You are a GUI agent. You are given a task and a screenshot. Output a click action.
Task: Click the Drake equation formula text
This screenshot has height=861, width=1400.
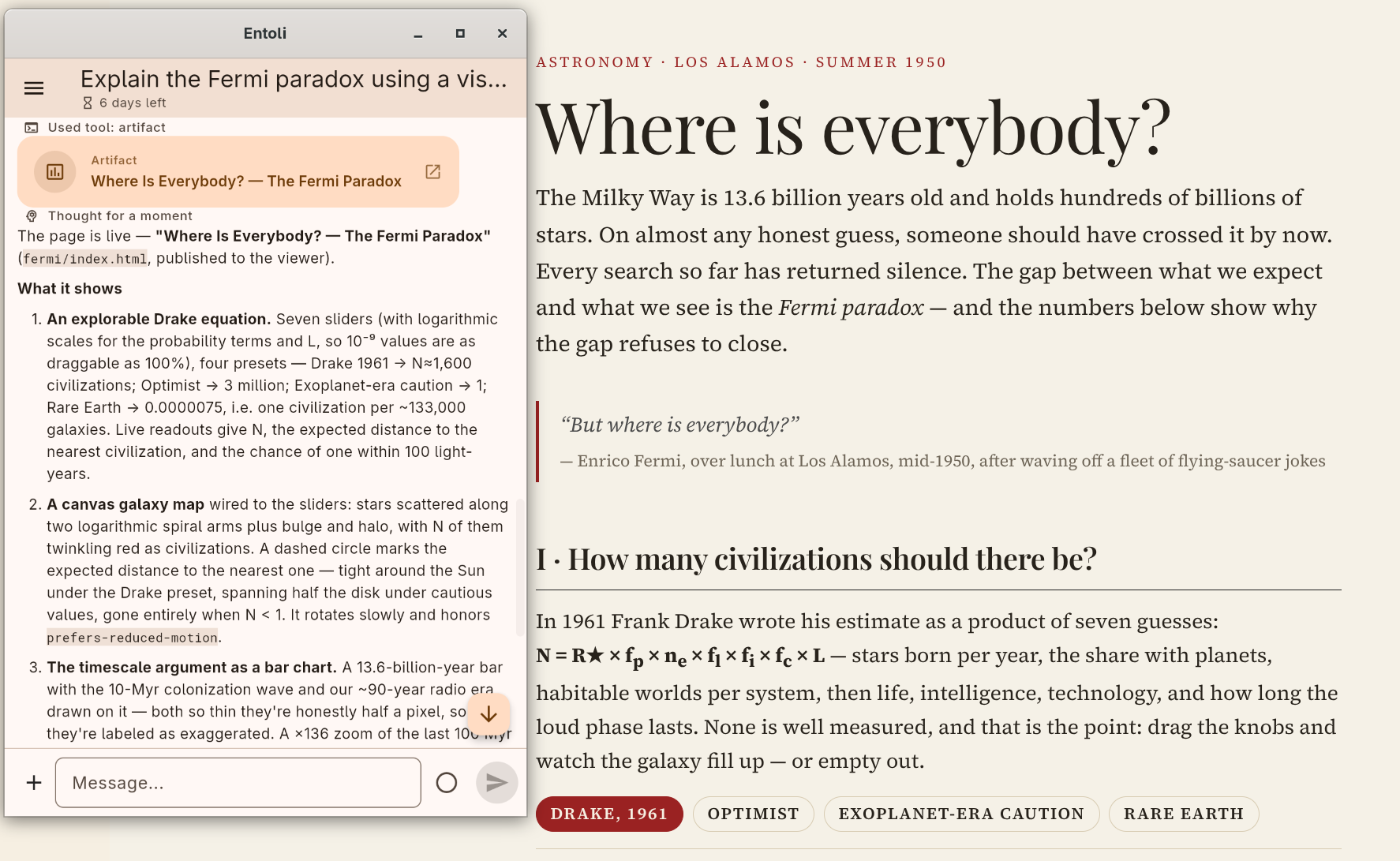pyautogui.click(x=680, y=657)
